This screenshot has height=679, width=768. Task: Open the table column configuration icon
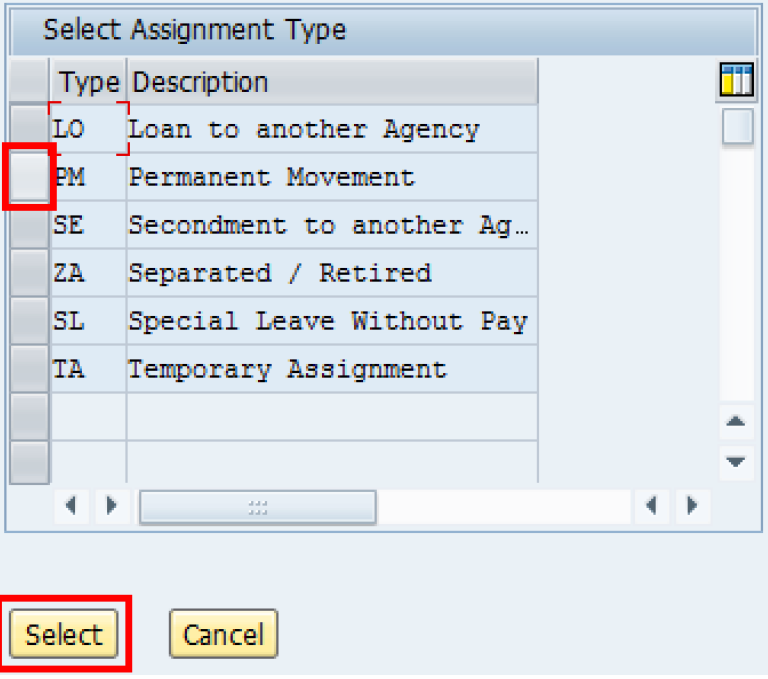click(736, 81)
